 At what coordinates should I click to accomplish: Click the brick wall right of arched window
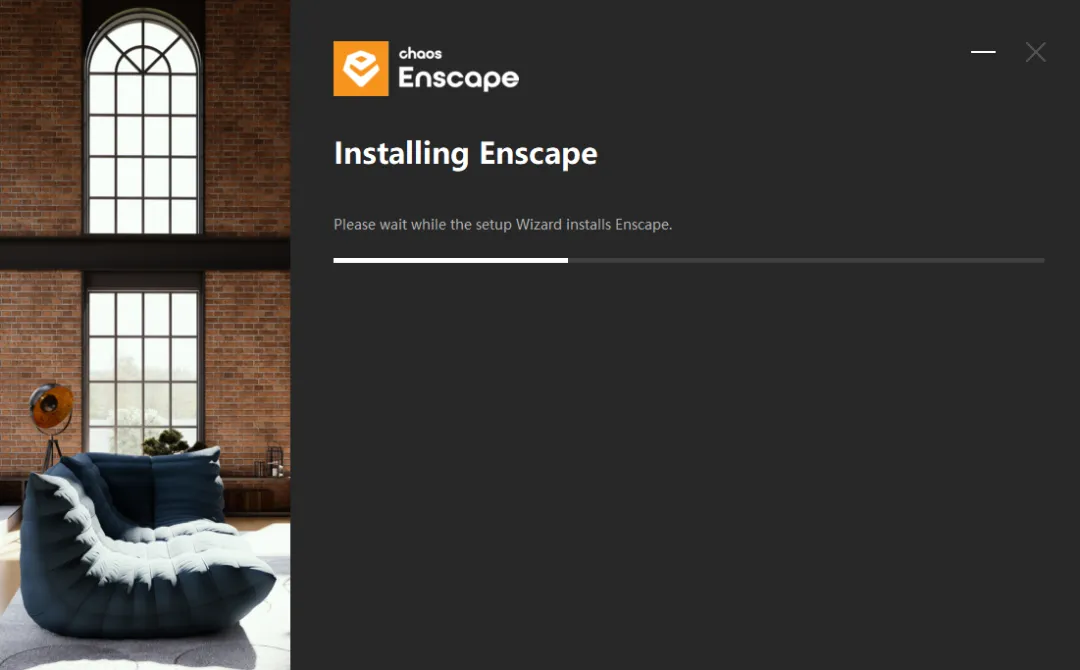(247, 117)
